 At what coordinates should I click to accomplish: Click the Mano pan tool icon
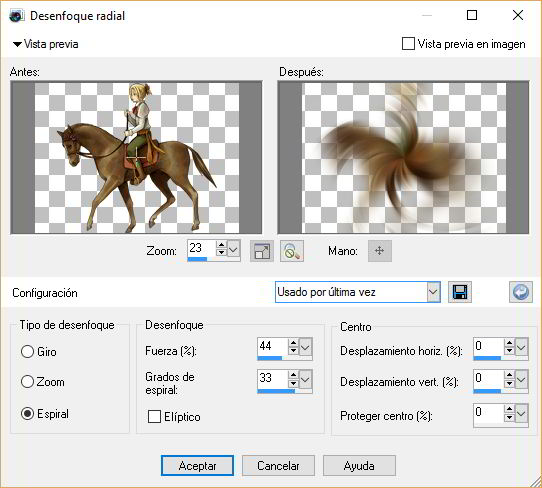pos(380,251)
